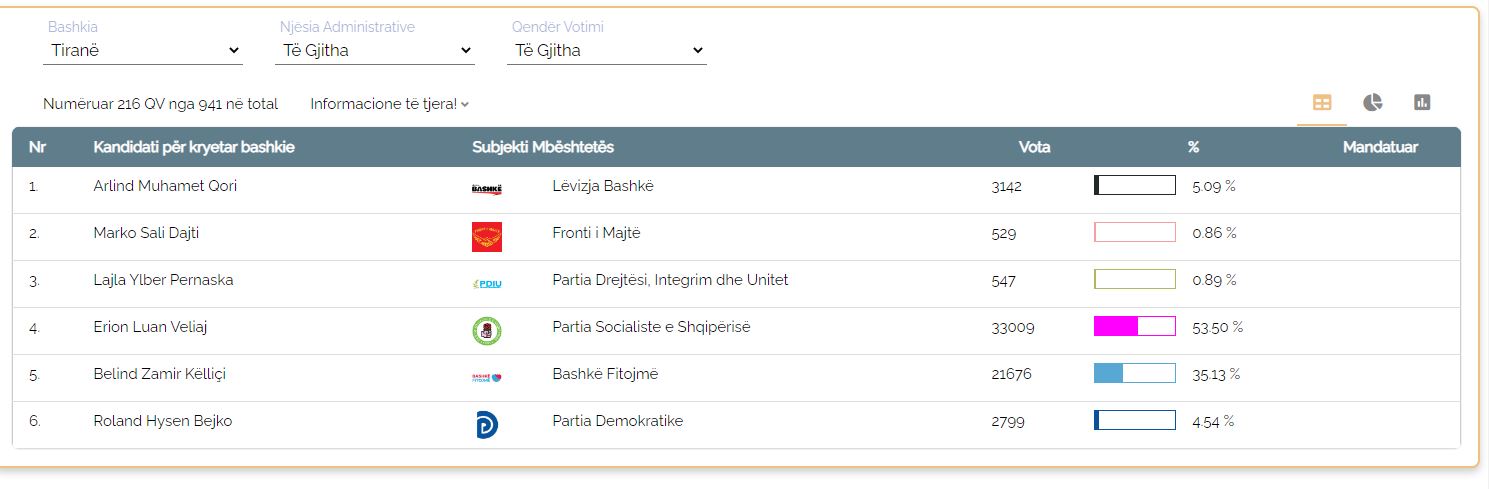Screen dimensions: 1489x489
Task: Click the Partia Socialiste round logo
Action: coord(487,330)
